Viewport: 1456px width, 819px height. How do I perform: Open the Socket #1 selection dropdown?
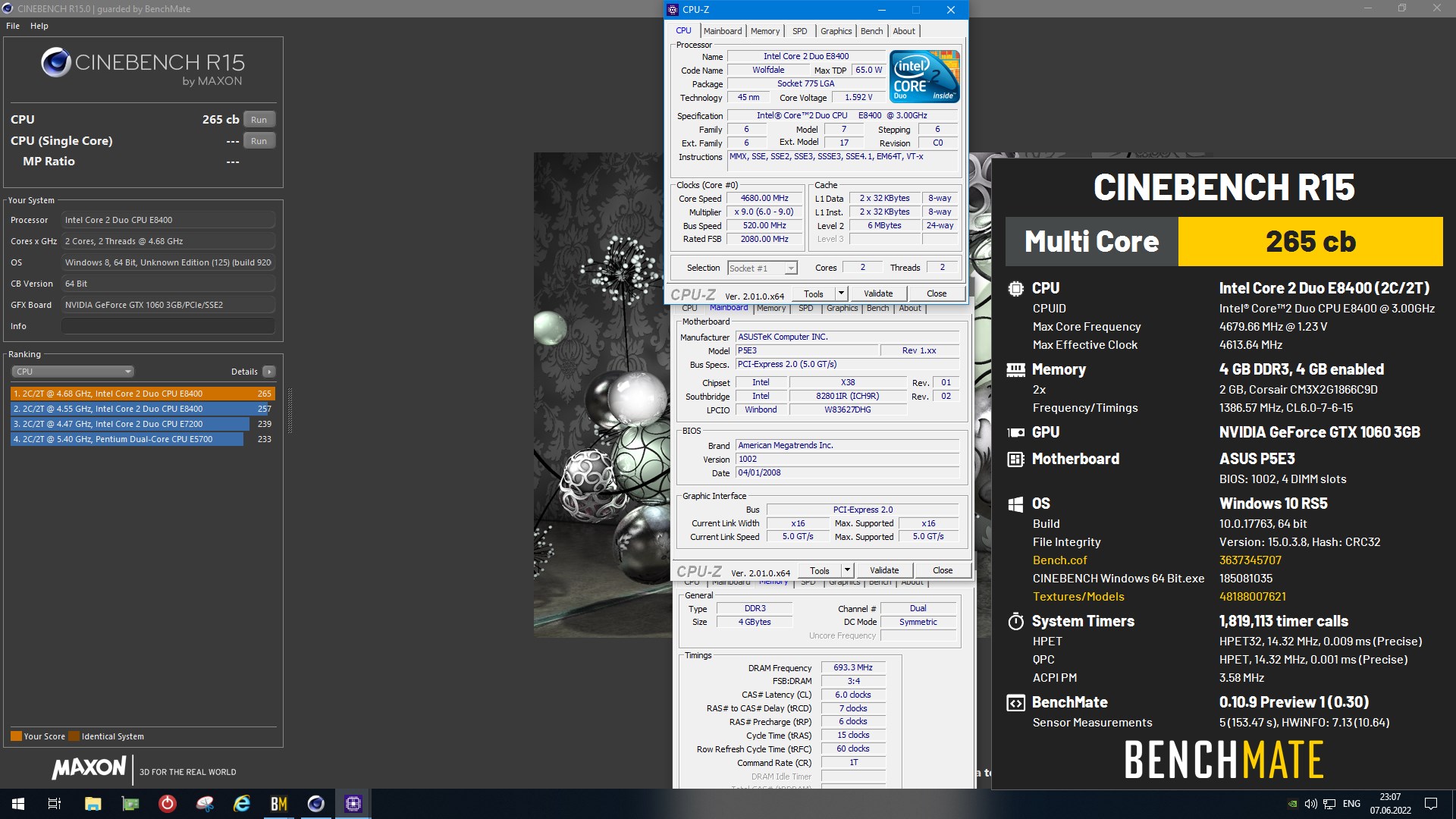(x=762, y=268)
